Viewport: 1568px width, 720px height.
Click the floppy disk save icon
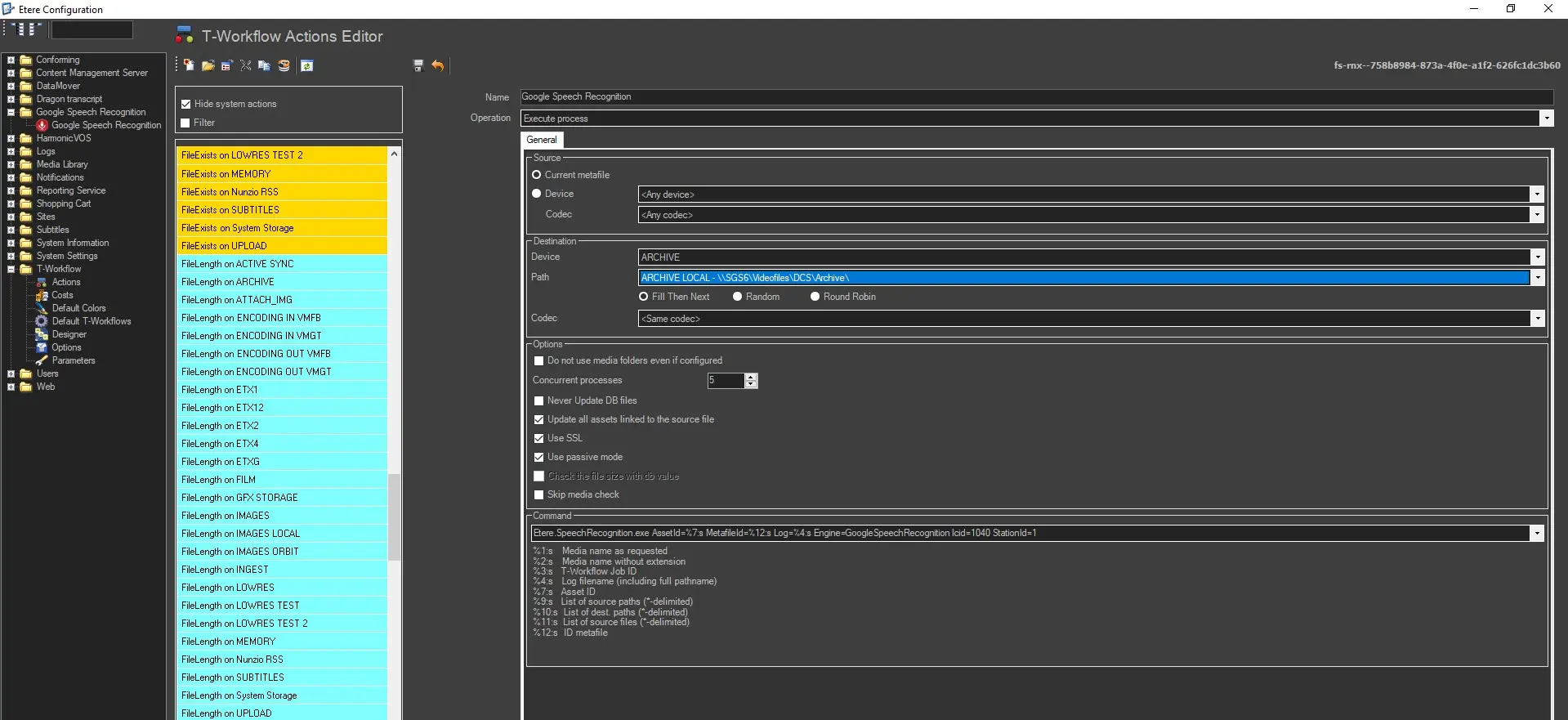point(418,65)
